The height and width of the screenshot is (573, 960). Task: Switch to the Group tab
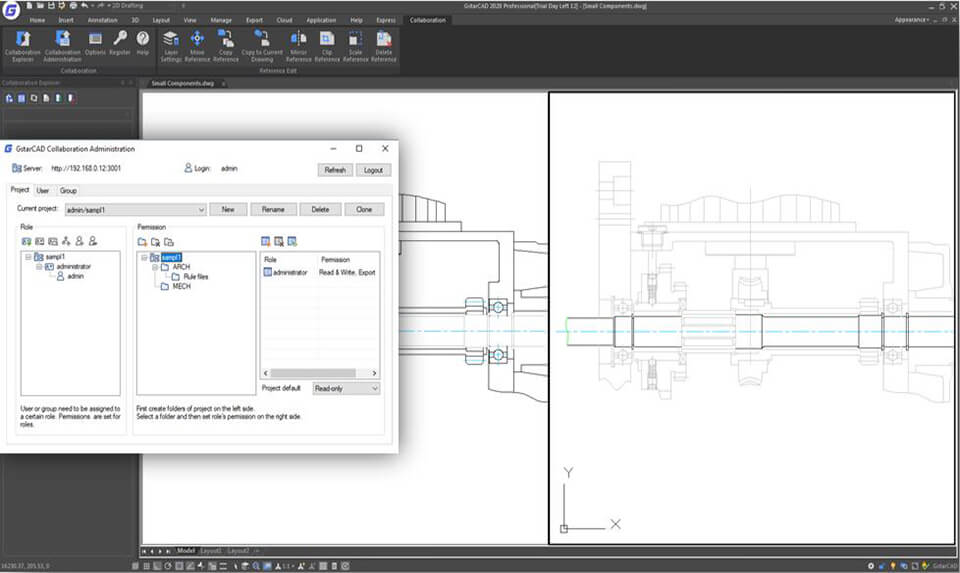coord(68,191)
